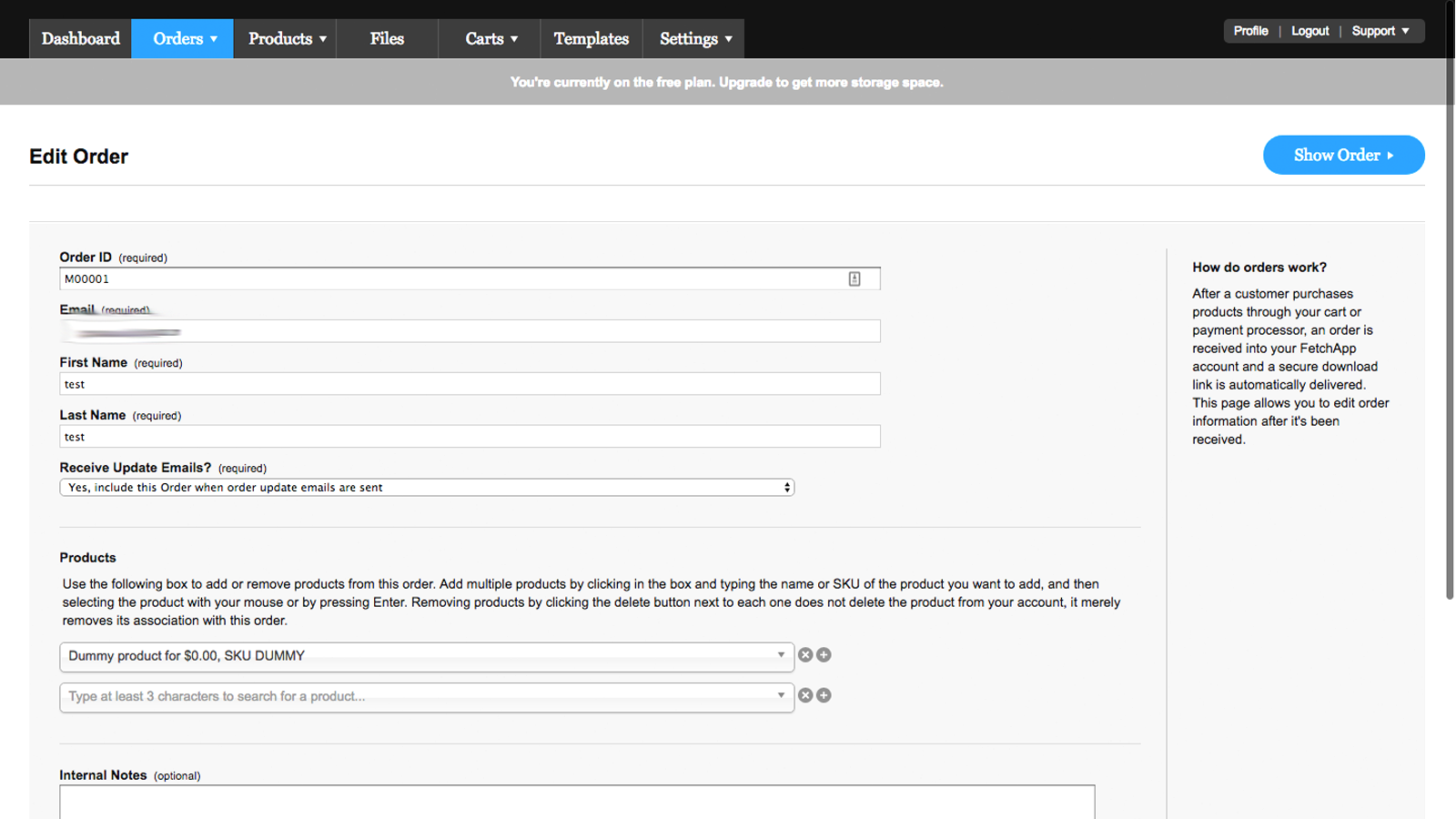Open the Receive Update Emails dropdown
The width and height of the screenshot is (1456, 819).
pos(427,488)
